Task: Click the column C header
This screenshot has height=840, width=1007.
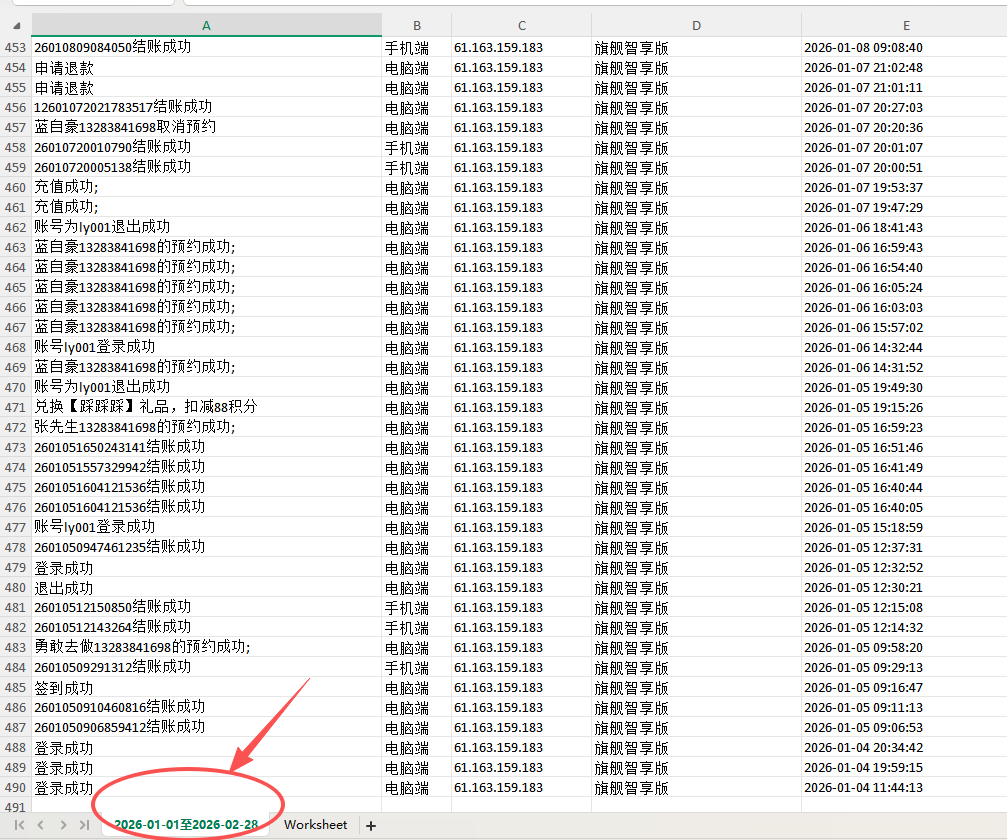Action: [x=521, y=25]
